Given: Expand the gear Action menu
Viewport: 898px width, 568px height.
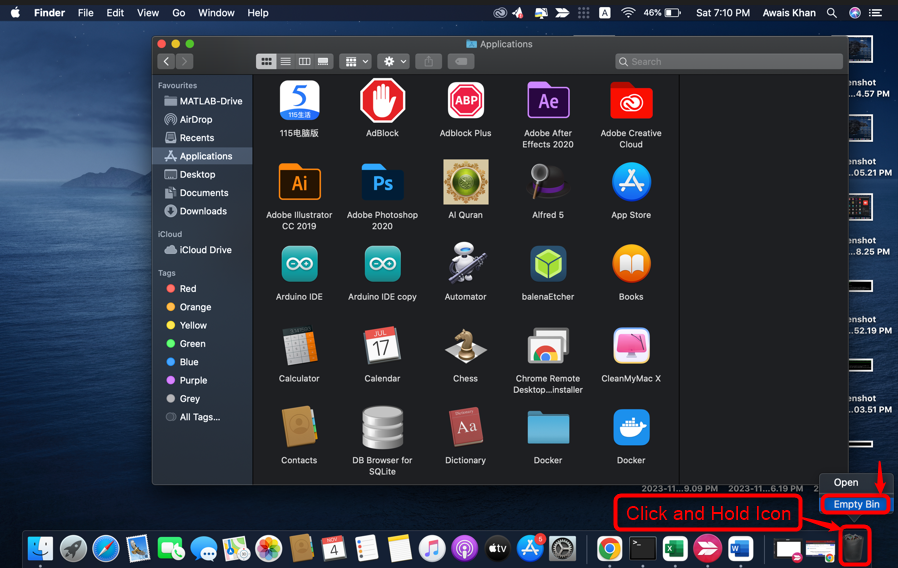Looking at the screenshot, I should pyautogui.click(x=394, y=62).
